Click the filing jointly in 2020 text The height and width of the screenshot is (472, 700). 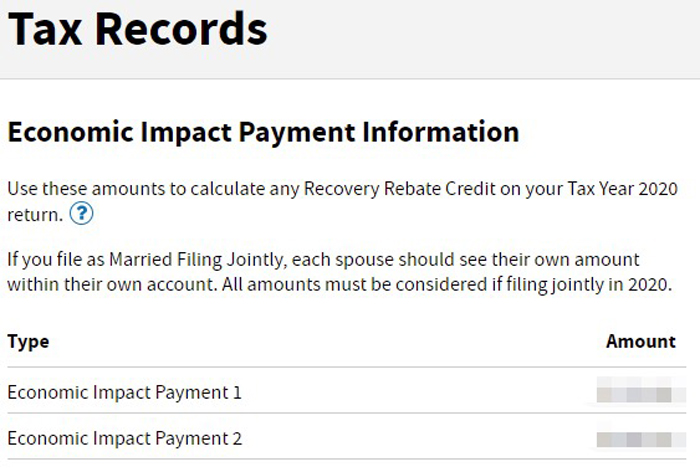click(x=589, y=284)
